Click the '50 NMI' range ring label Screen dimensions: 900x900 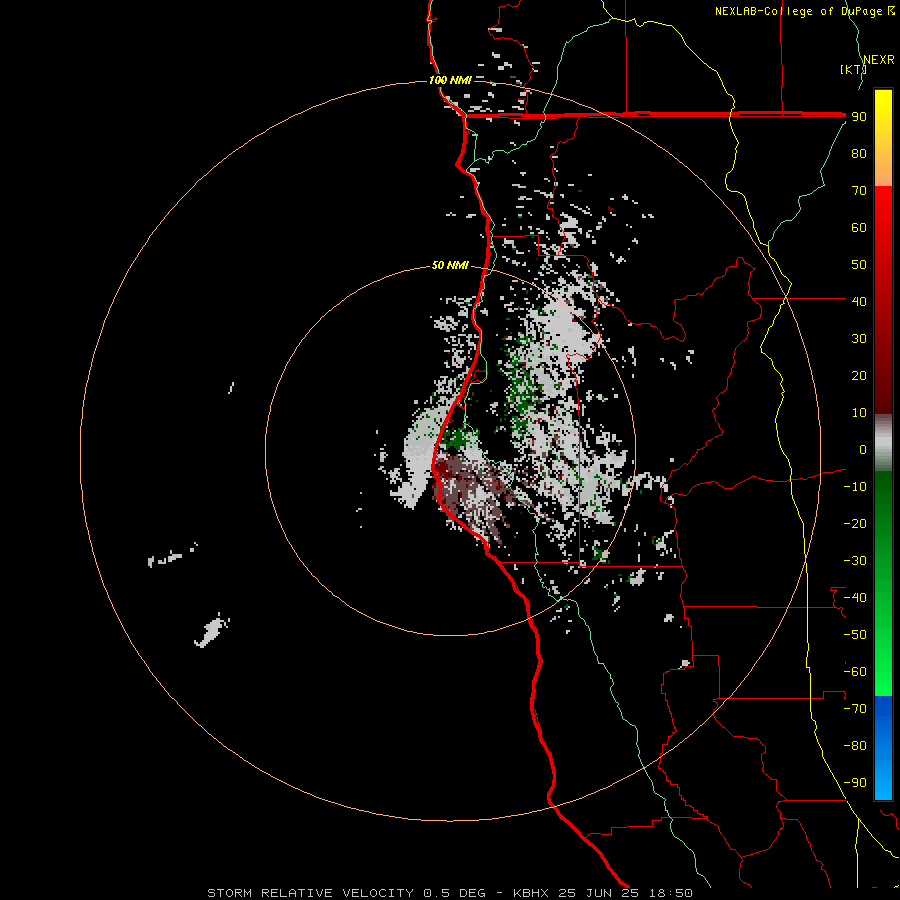click(450, 265)
